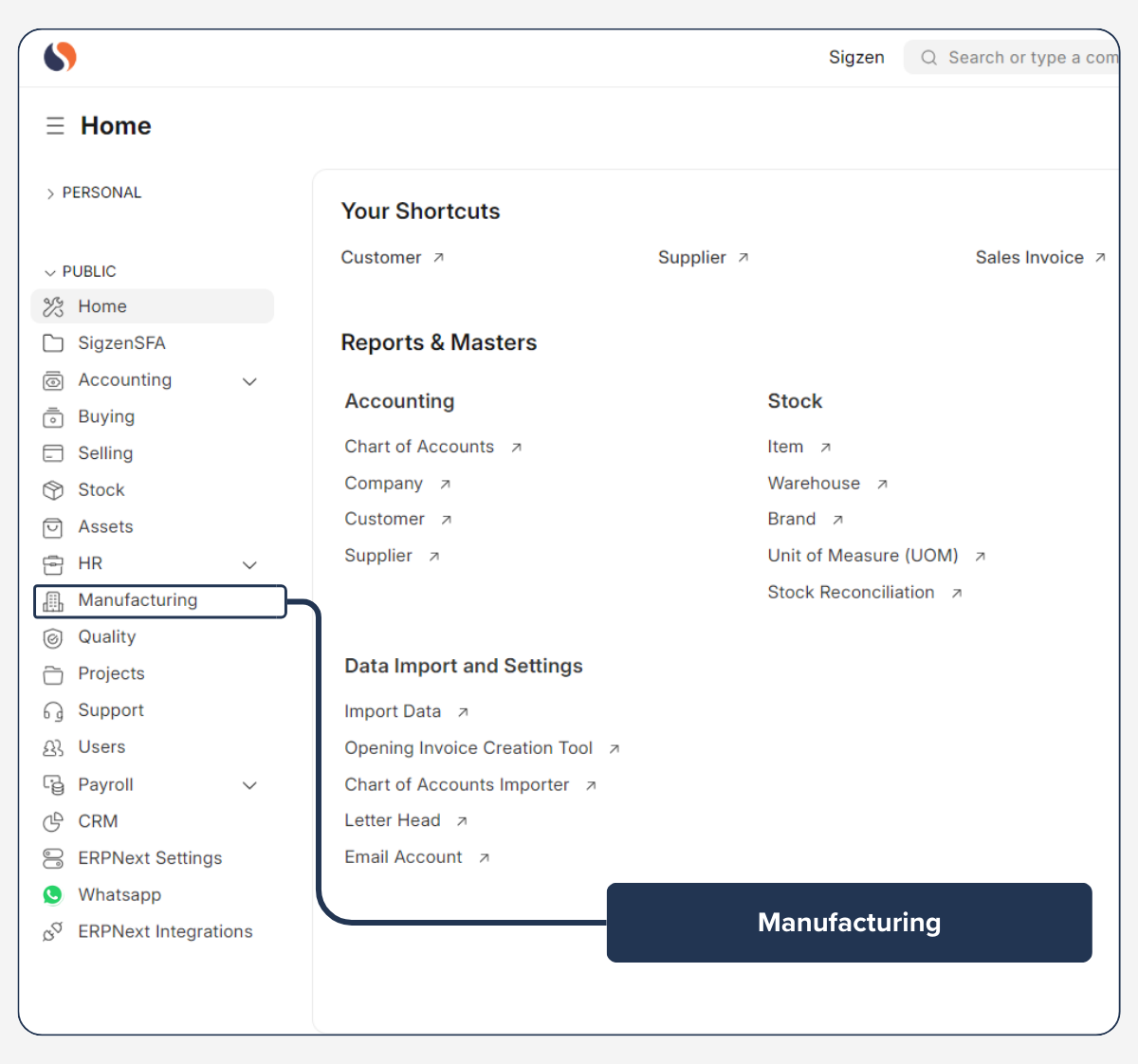
Task: Collapse the HR section chevron
Action: (249, 564)
